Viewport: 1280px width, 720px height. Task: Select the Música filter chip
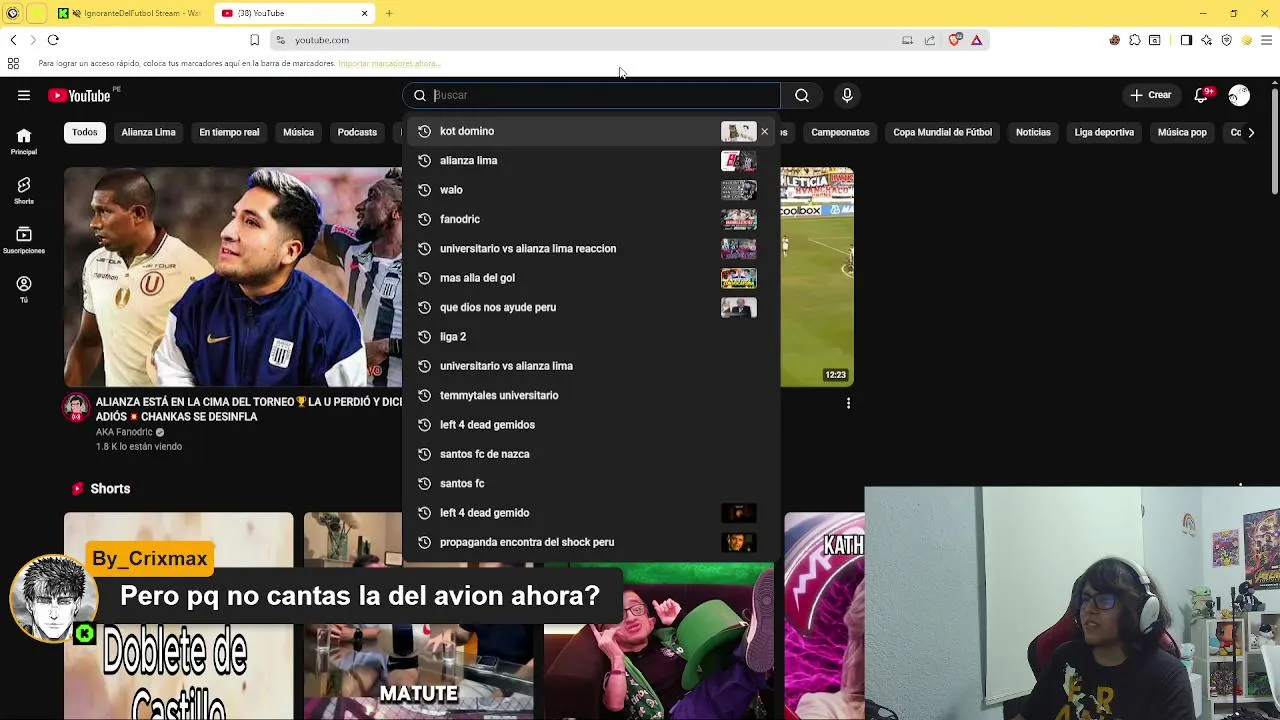point(298,132)
